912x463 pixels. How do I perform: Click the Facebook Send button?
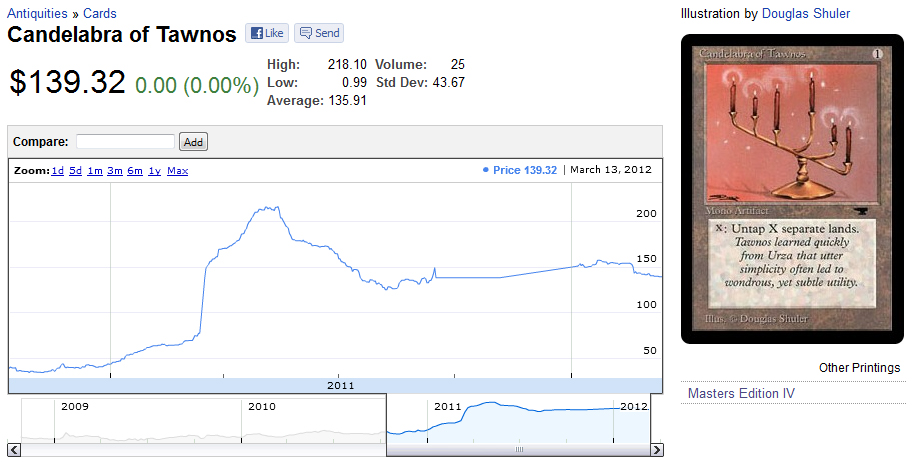tap(319, 33)
